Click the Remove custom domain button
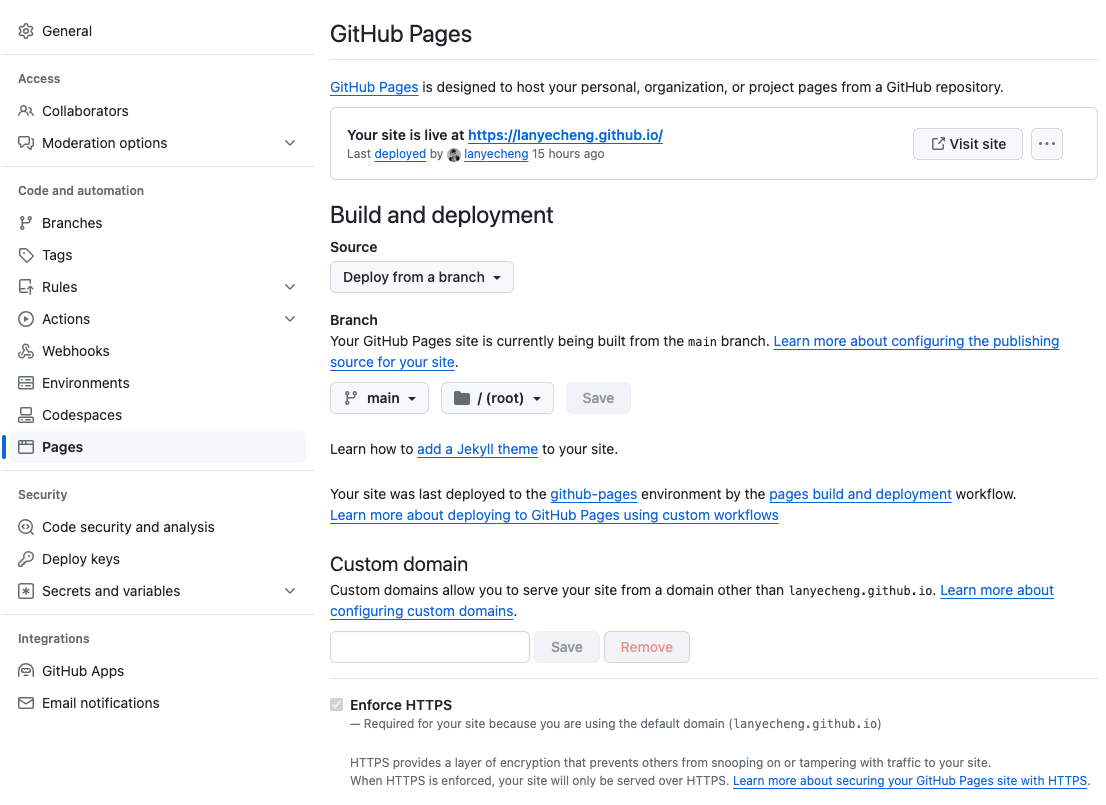Viewport: 1106px width, 805px height. coord(647,647)
